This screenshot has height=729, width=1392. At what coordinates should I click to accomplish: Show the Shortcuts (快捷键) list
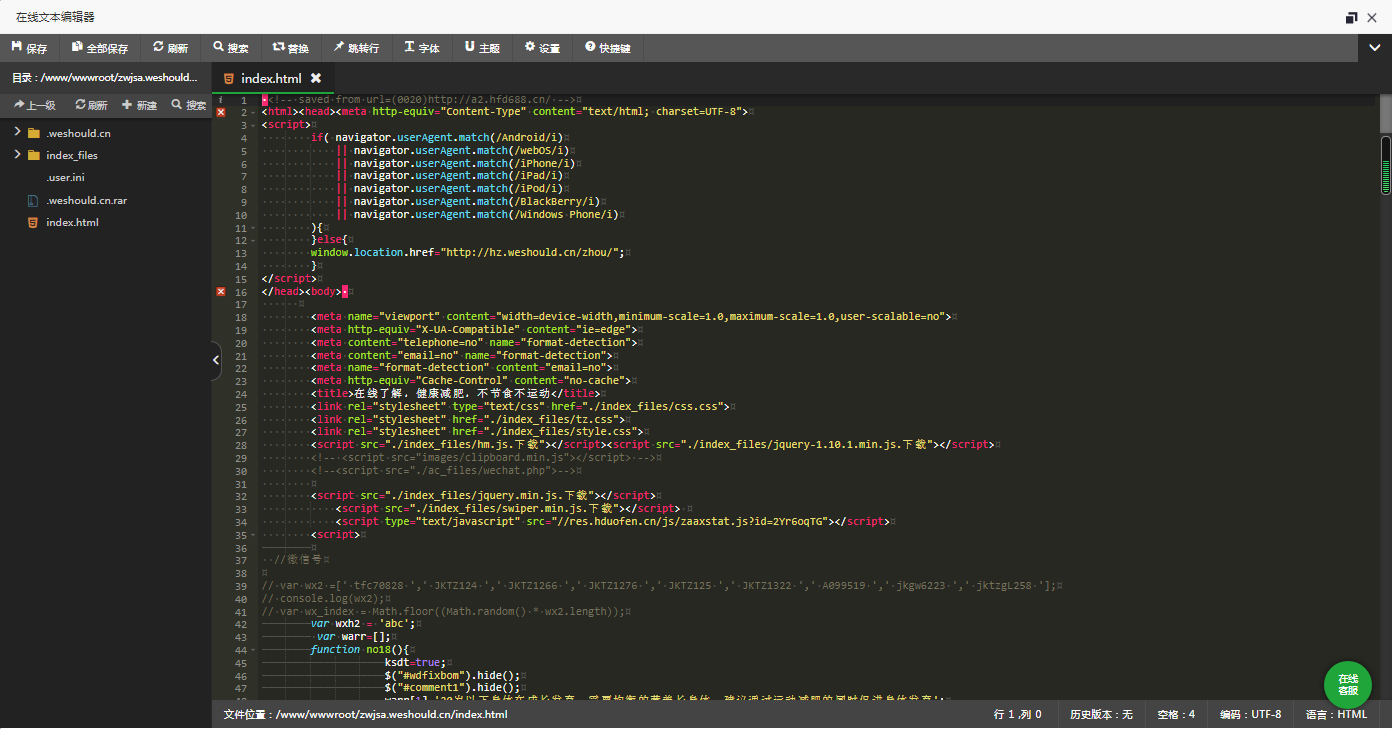[608, 48]
